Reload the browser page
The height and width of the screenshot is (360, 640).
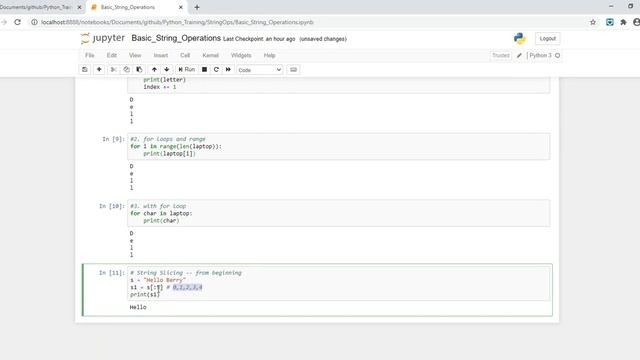click(18, 22)
